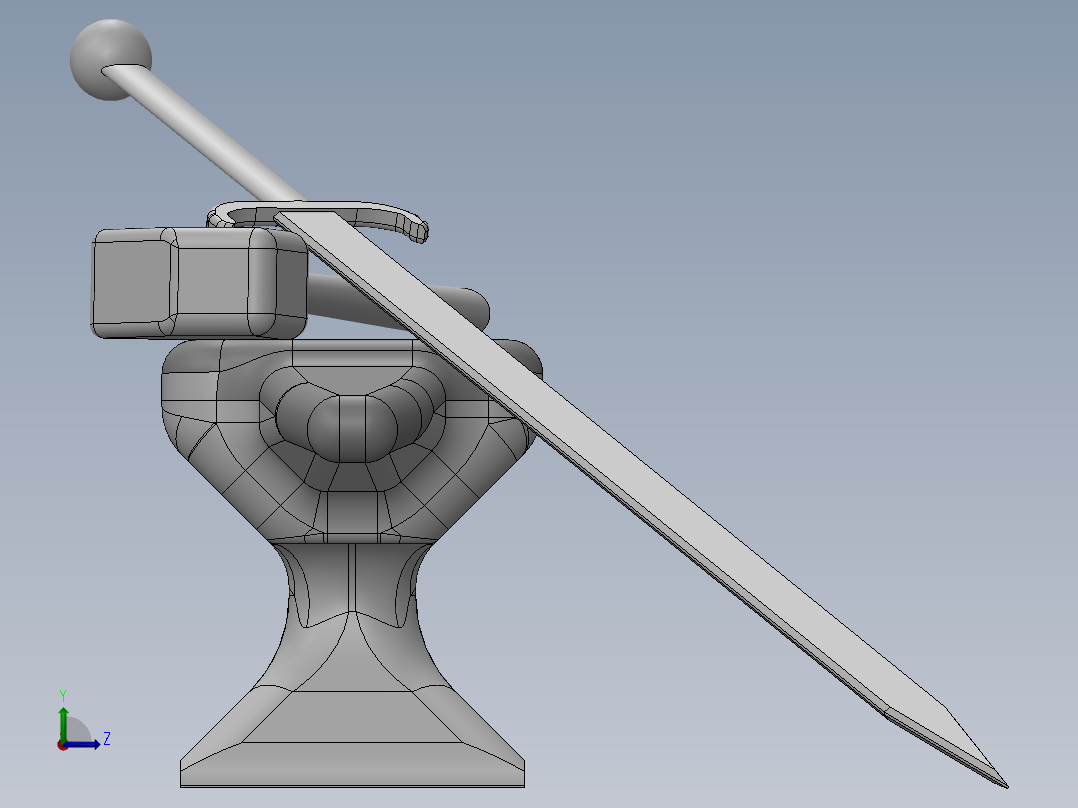Click the blue Z axis of the triad
Viewport: 1078px width, 808px height.
(x=84, y=744)
